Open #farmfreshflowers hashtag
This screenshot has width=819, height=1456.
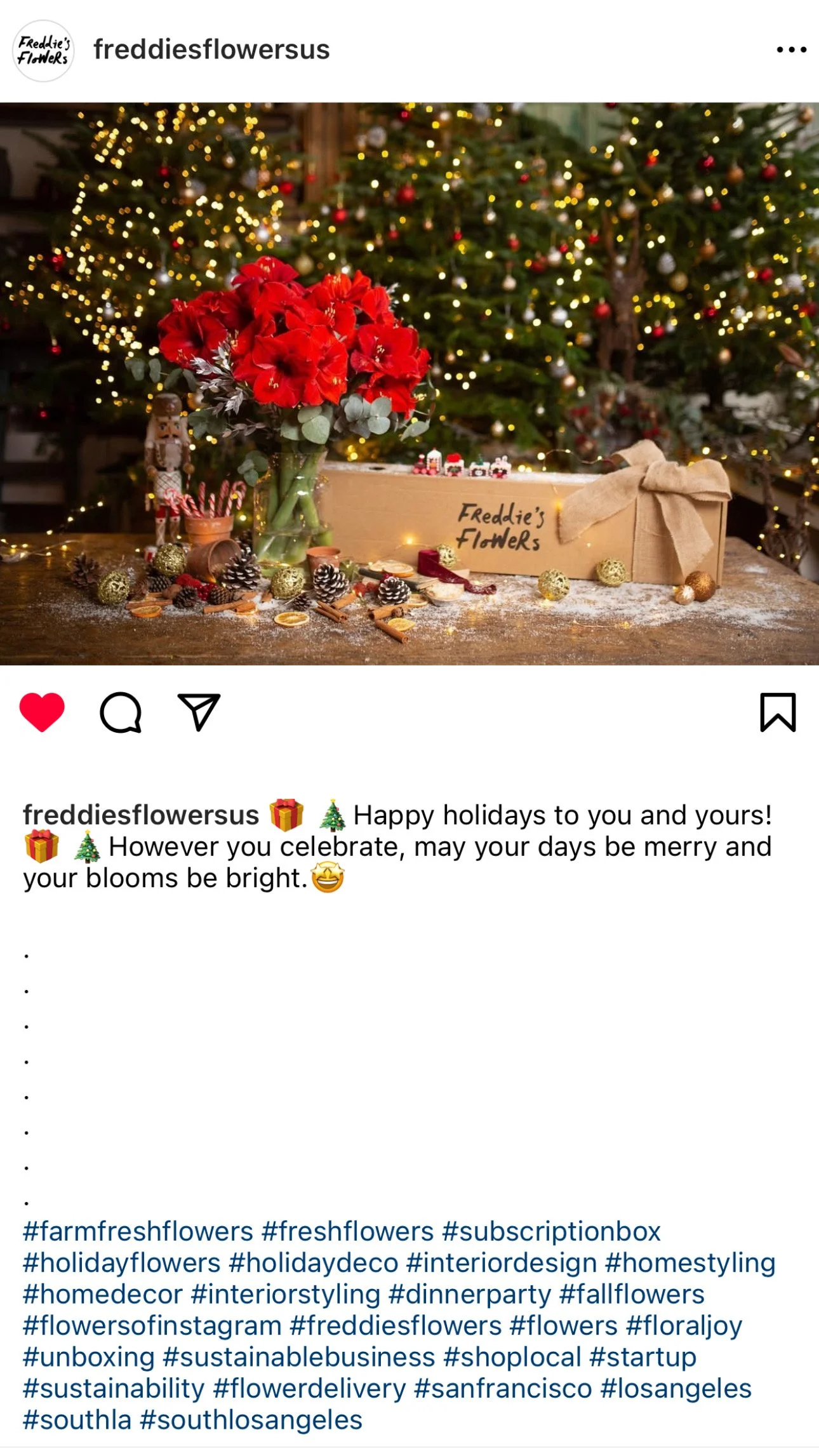[x=138, y=1232]
